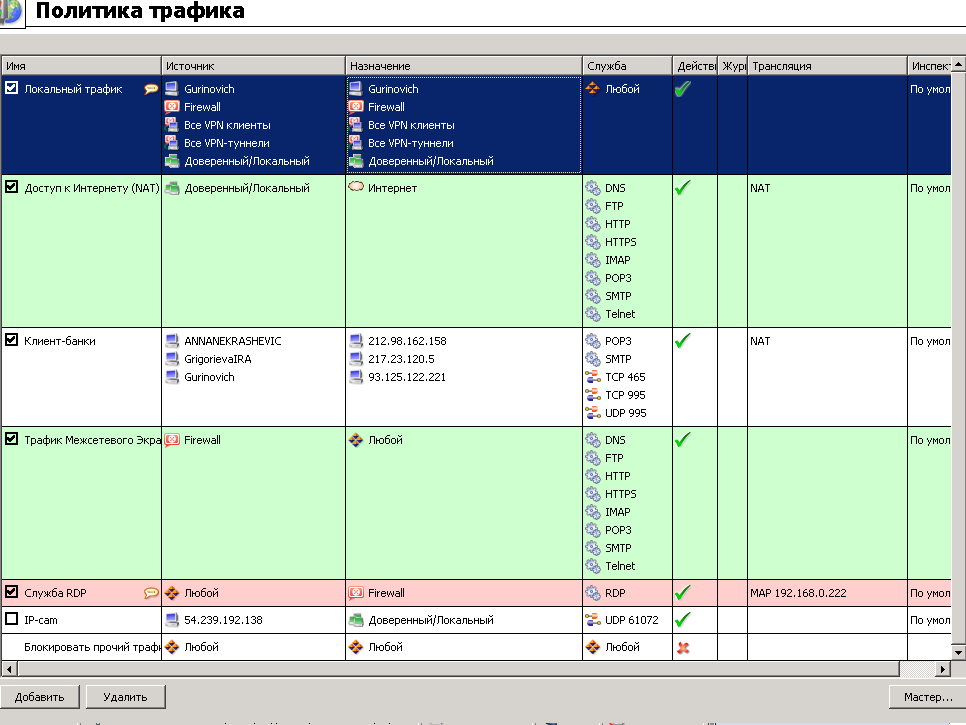Click the ANNANEKRASHEVIC host computer icon
The width and height of the screenshot is (966, 725).
point(172,341)
